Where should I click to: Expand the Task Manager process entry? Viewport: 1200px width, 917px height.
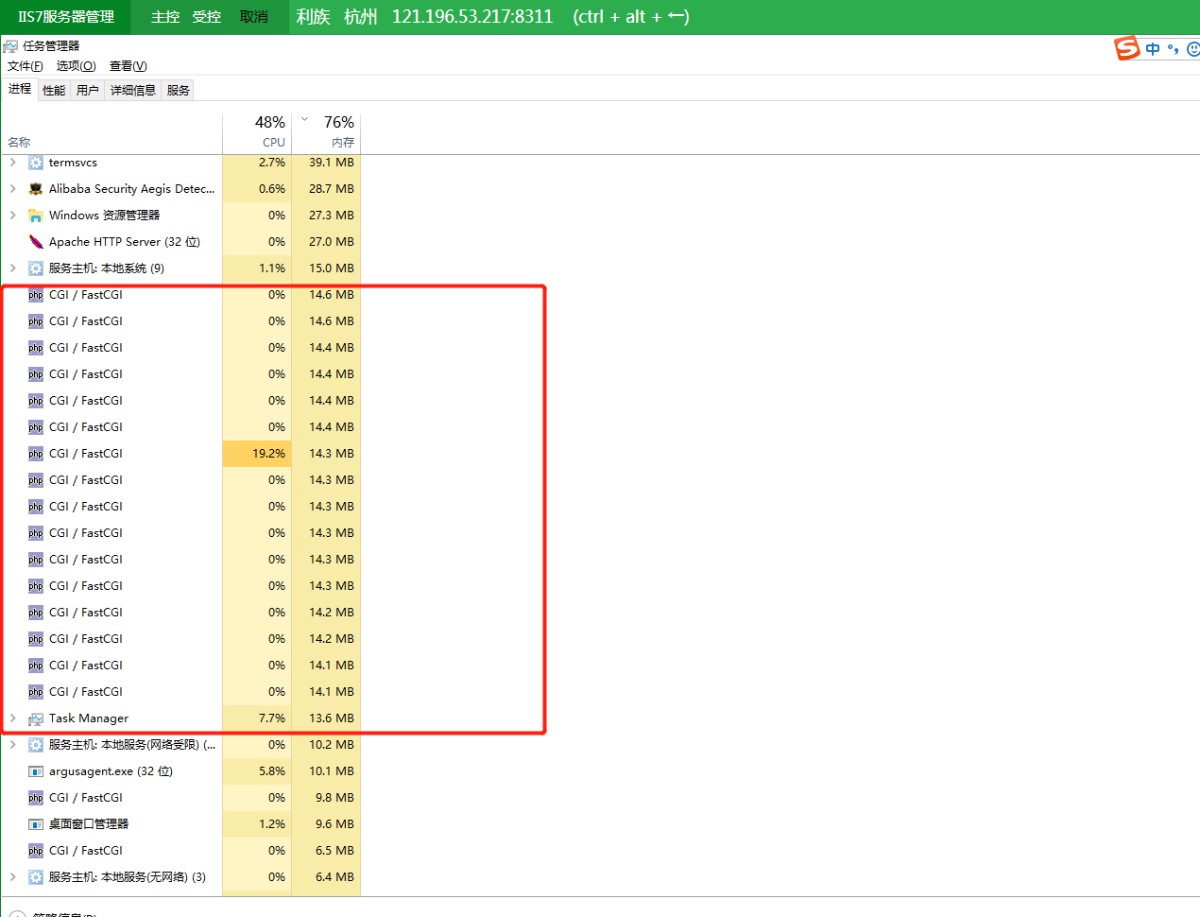(x=13, y=718)
